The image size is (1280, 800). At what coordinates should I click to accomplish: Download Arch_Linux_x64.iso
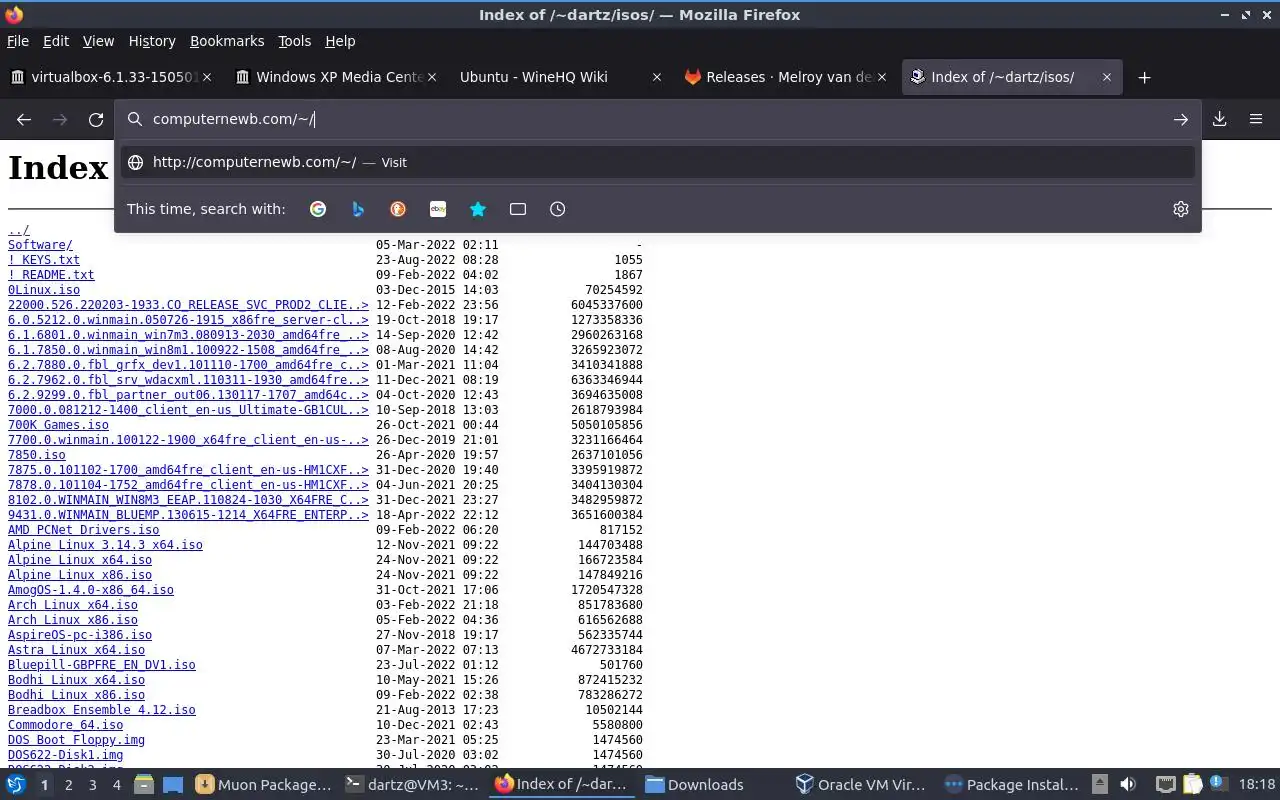coord(73,605)
